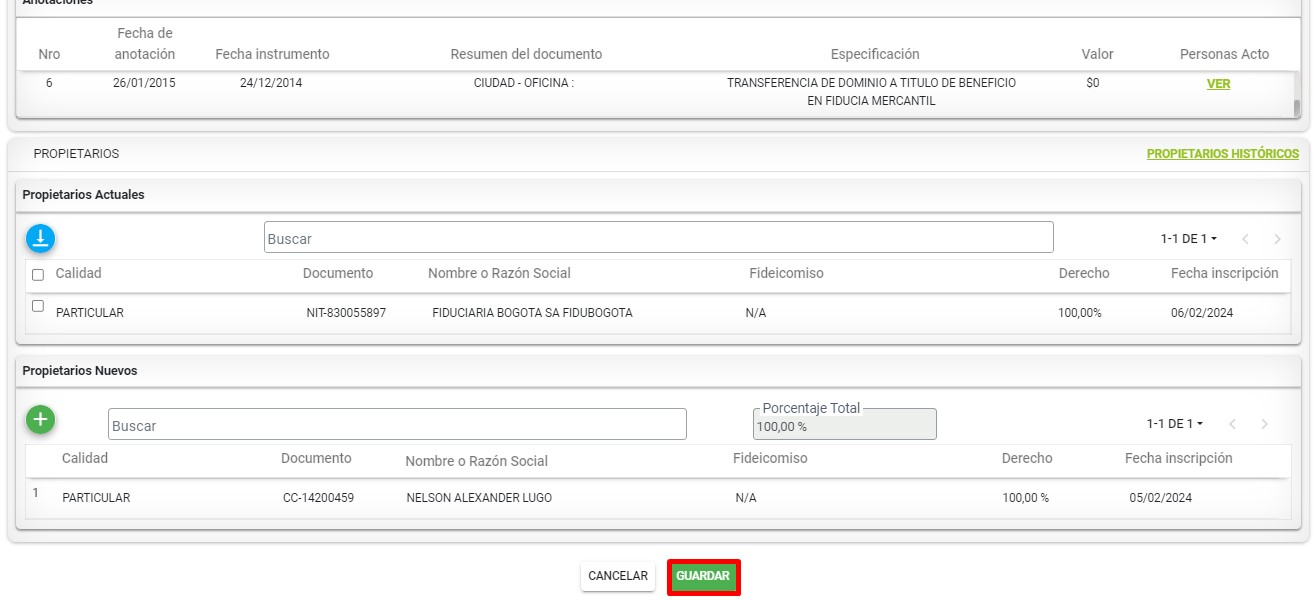This screenshot has height=601, width=1313.
Task: Select all current owners via header checkbox
Action: [x=38, y=274]
